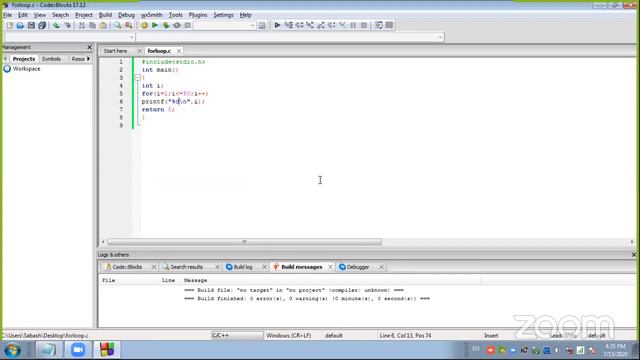Open the Search menu
The width and height of the screenshot is (640, 360).
60,15
